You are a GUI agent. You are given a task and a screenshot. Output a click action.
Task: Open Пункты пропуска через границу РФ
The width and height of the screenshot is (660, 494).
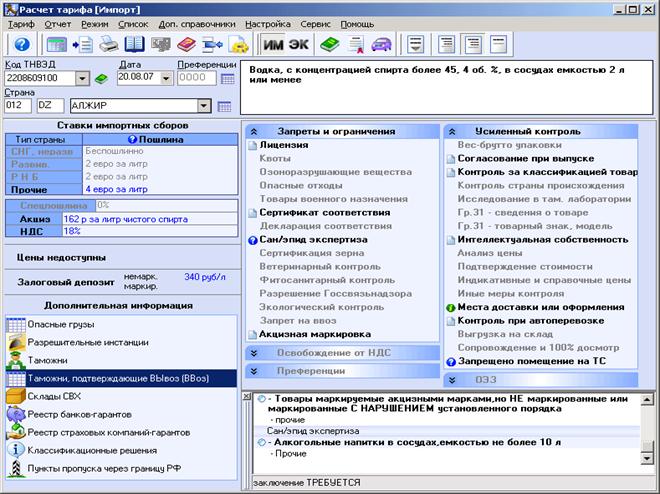121,468
